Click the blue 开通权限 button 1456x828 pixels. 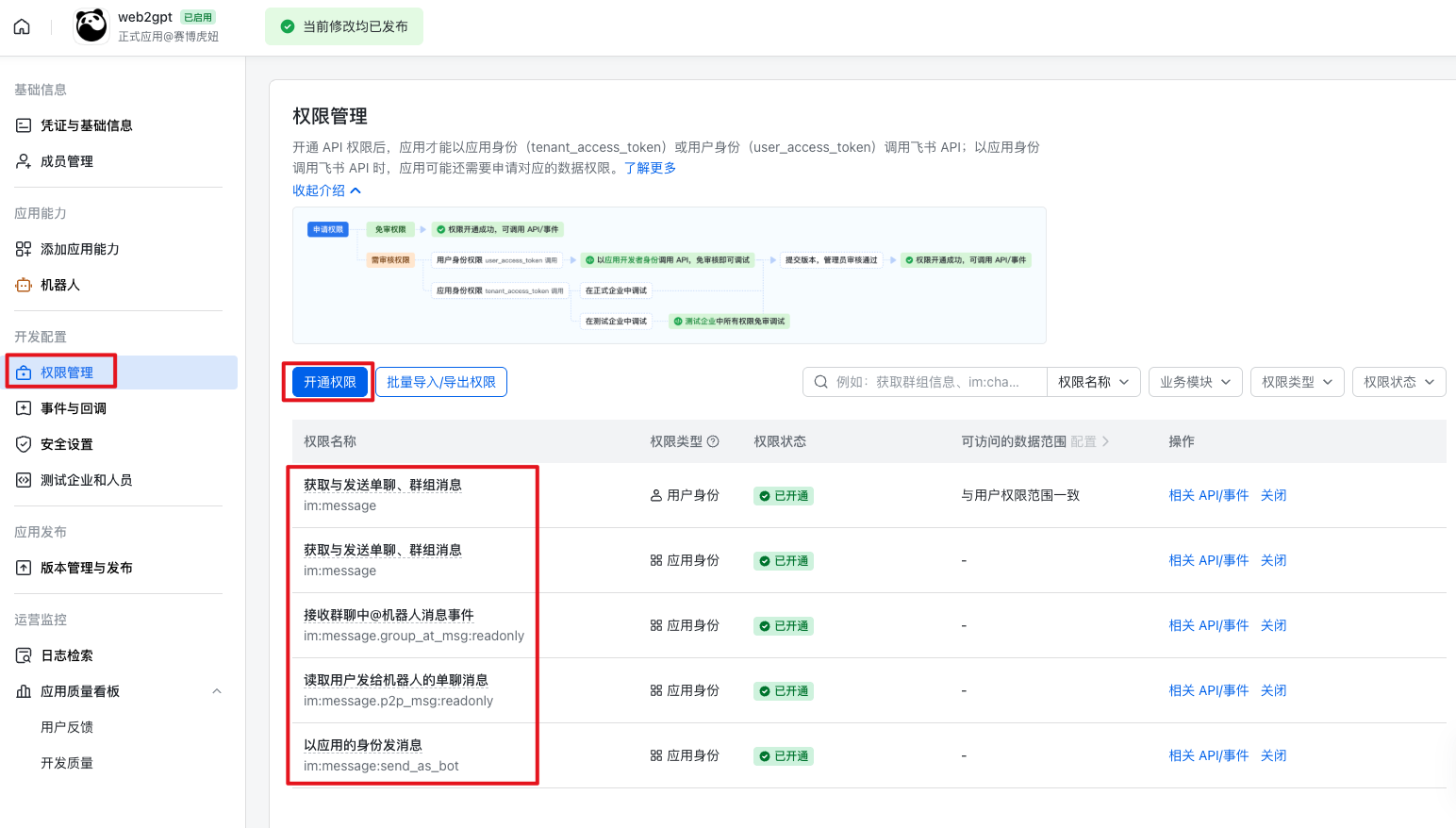(x=329, y=382)
